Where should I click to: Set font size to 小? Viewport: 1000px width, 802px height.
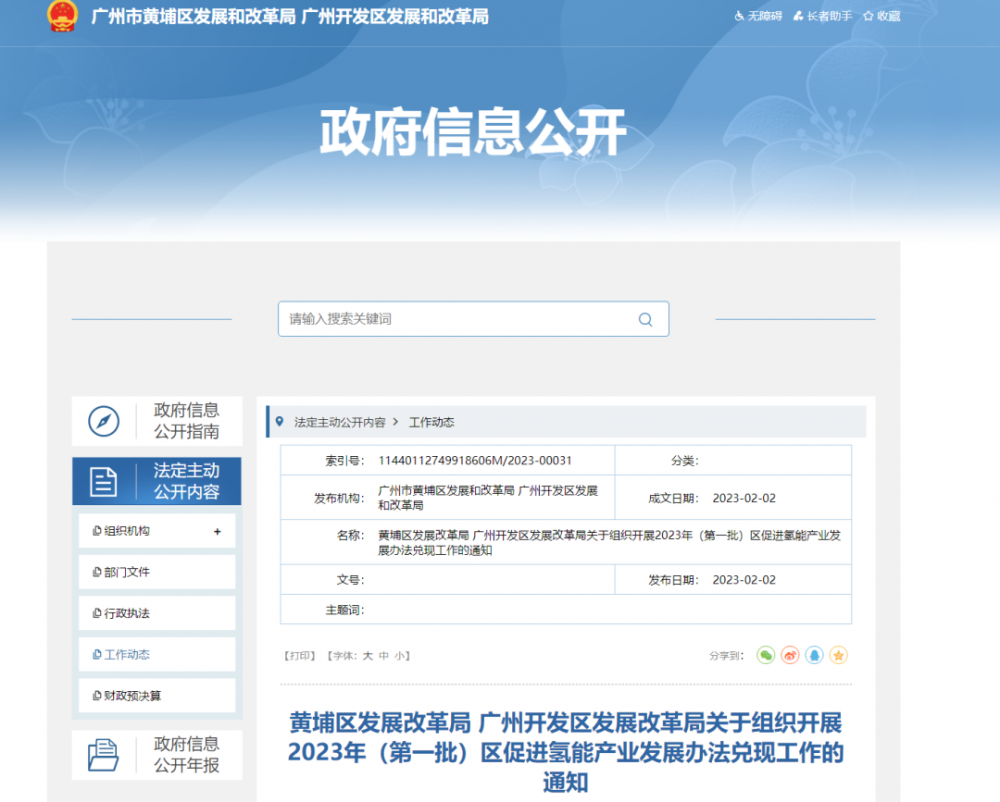click(x=399, y=656)
